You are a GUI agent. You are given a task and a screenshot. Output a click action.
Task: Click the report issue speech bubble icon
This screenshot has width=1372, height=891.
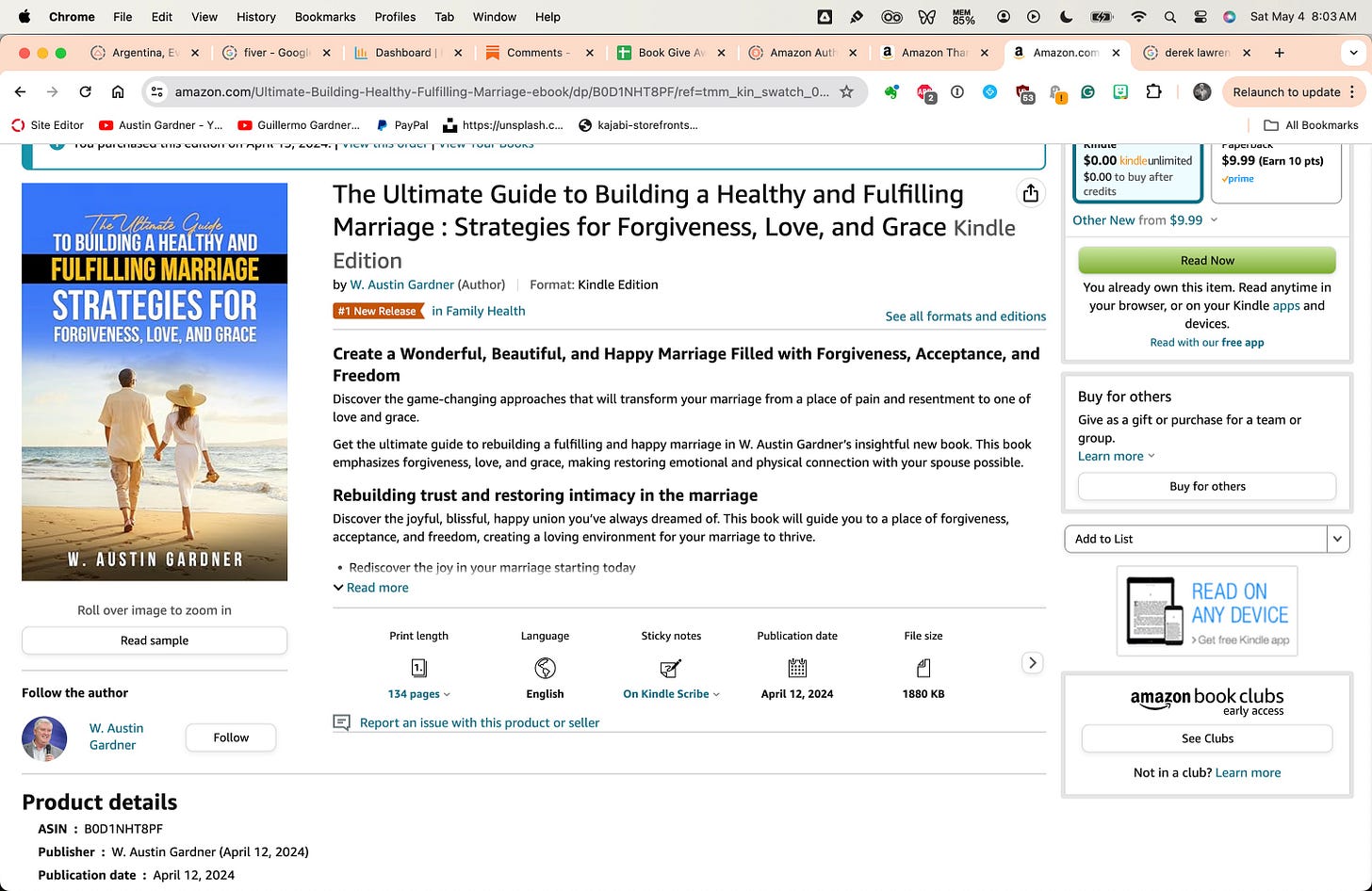[341, 722]
